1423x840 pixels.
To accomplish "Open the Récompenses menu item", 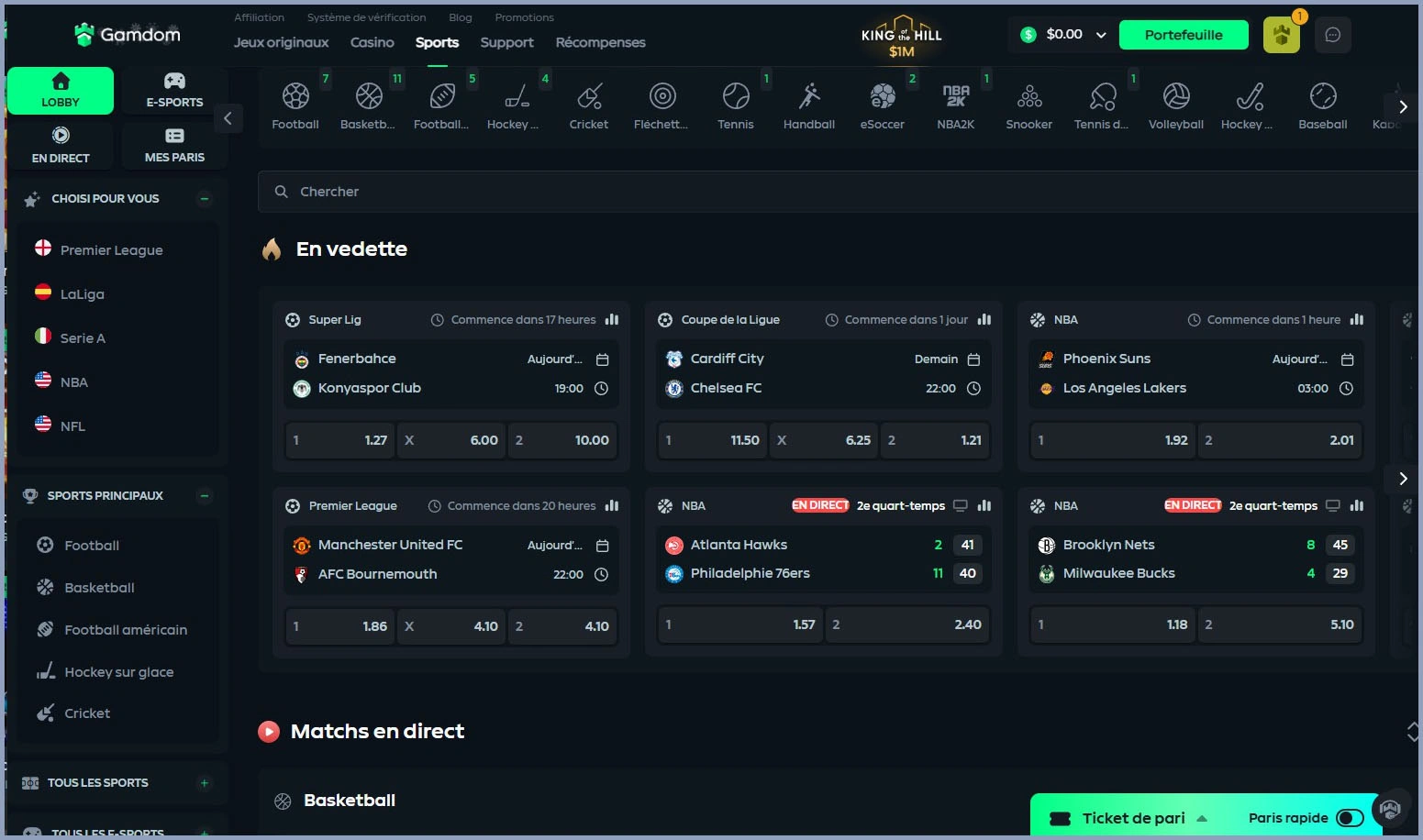I will 601,42.
